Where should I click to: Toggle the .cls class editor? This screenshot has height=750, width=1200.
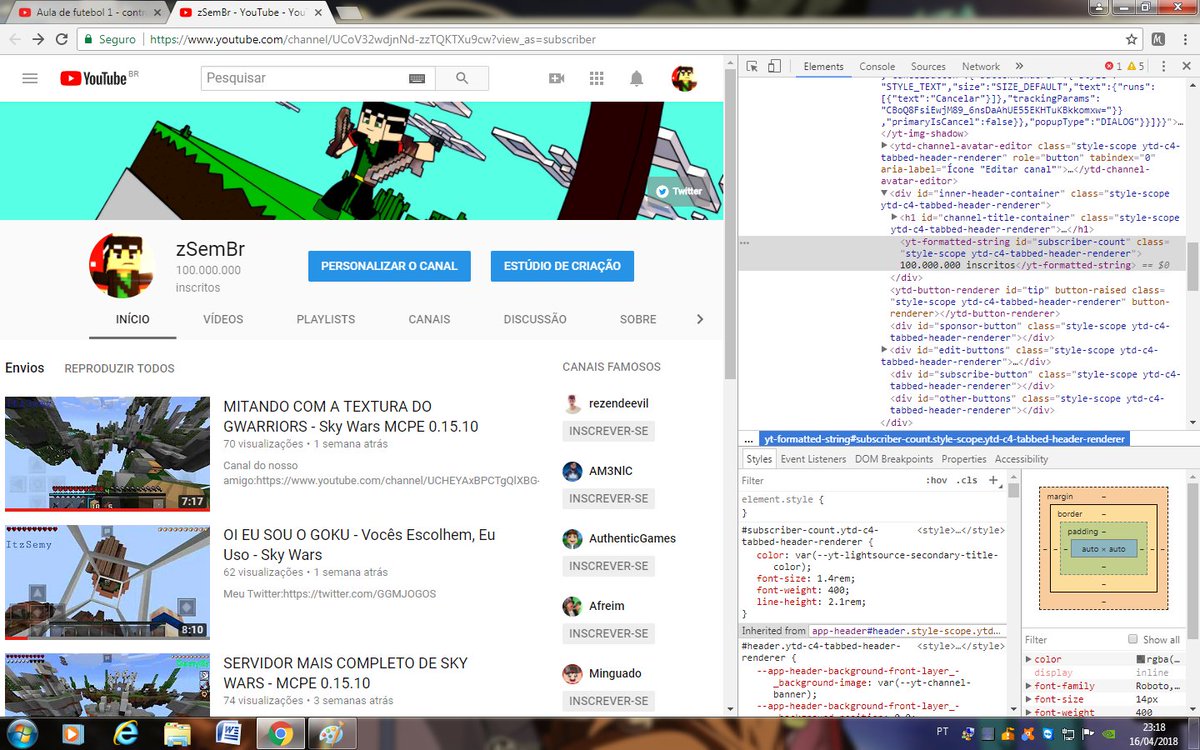[x=967, y=480]
